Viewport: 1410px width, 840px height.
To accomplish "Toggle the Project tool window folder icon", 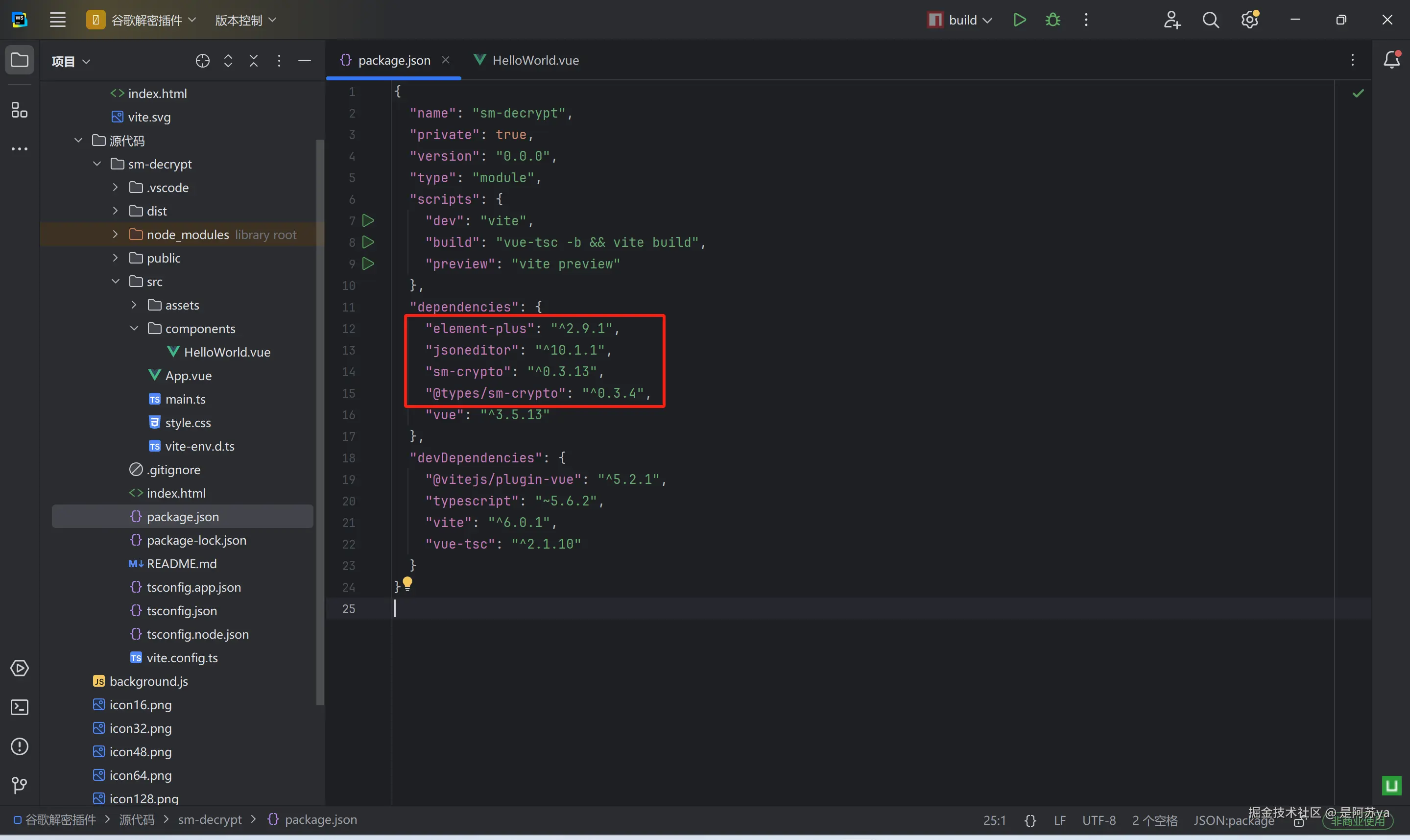I will pyautogui.click(x=19, y=60).
